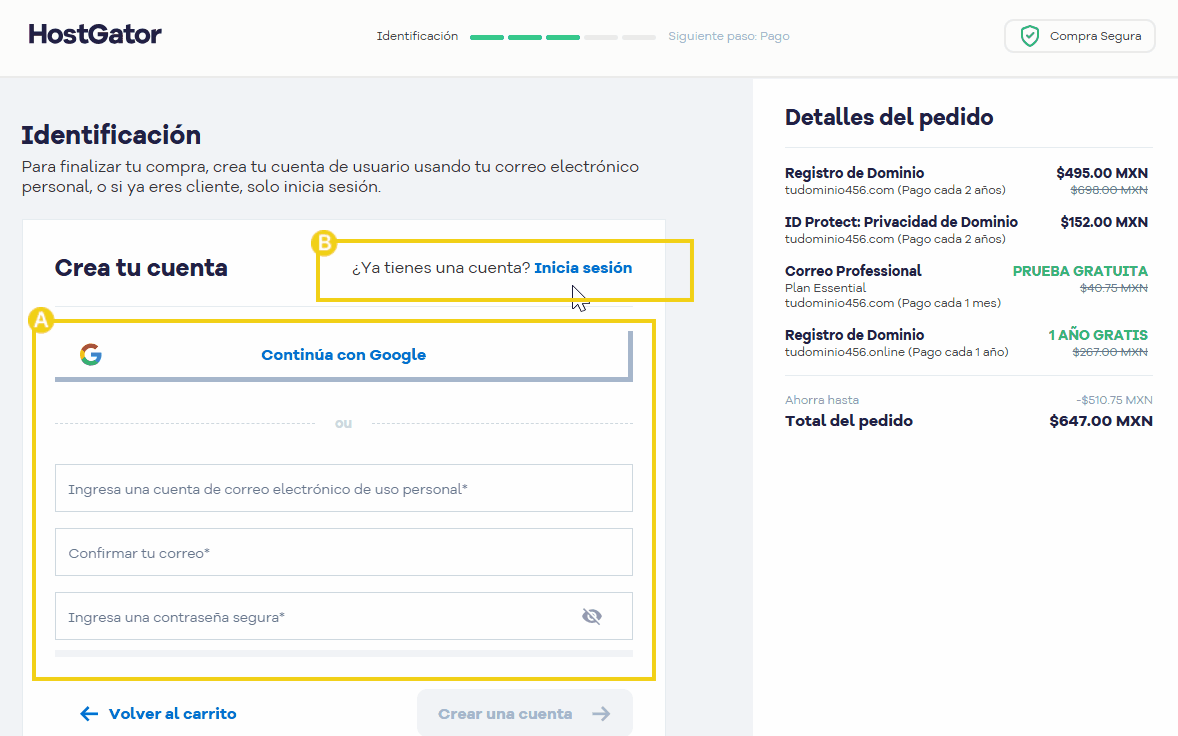Focus the secure password field
The image size is (1178, 736).
click(343, 616)
